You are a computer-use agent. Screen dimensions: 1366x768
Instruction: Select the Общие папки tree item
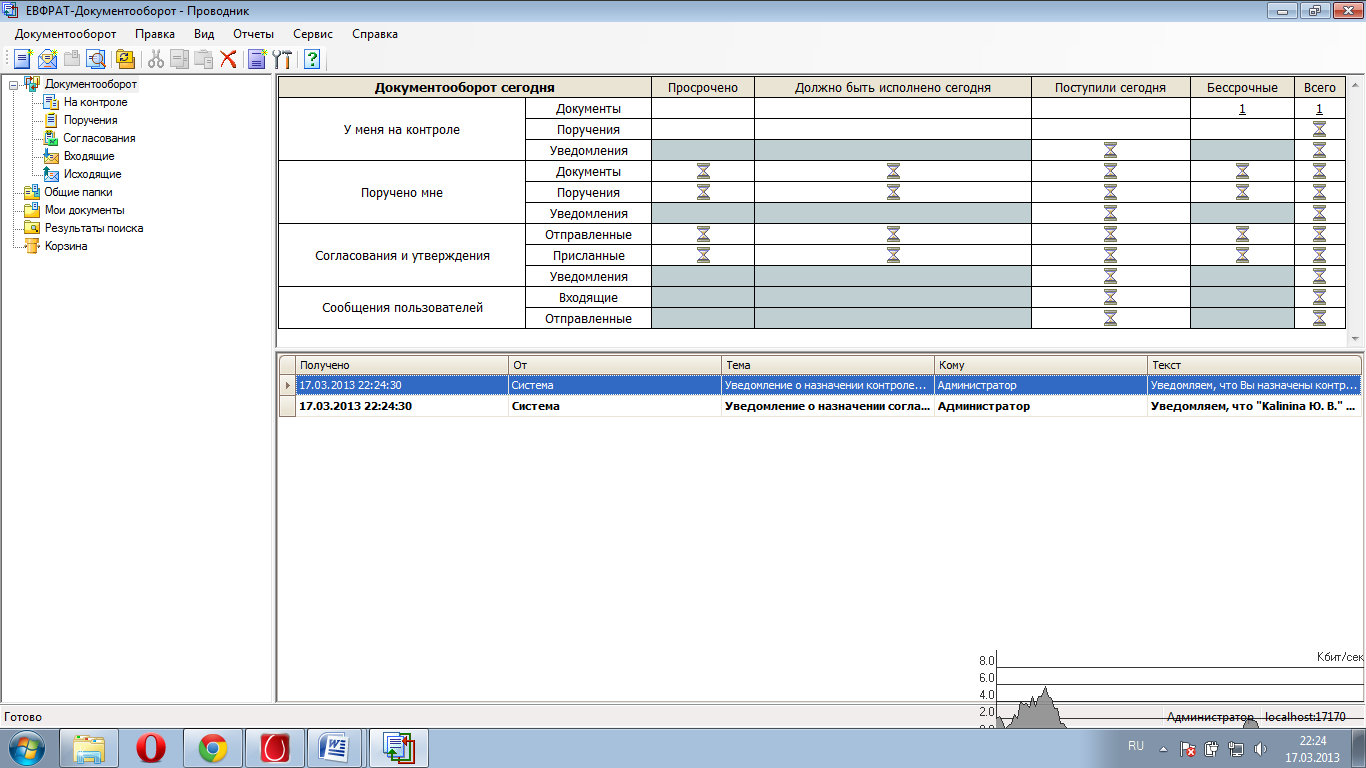[x=78, y=192]
